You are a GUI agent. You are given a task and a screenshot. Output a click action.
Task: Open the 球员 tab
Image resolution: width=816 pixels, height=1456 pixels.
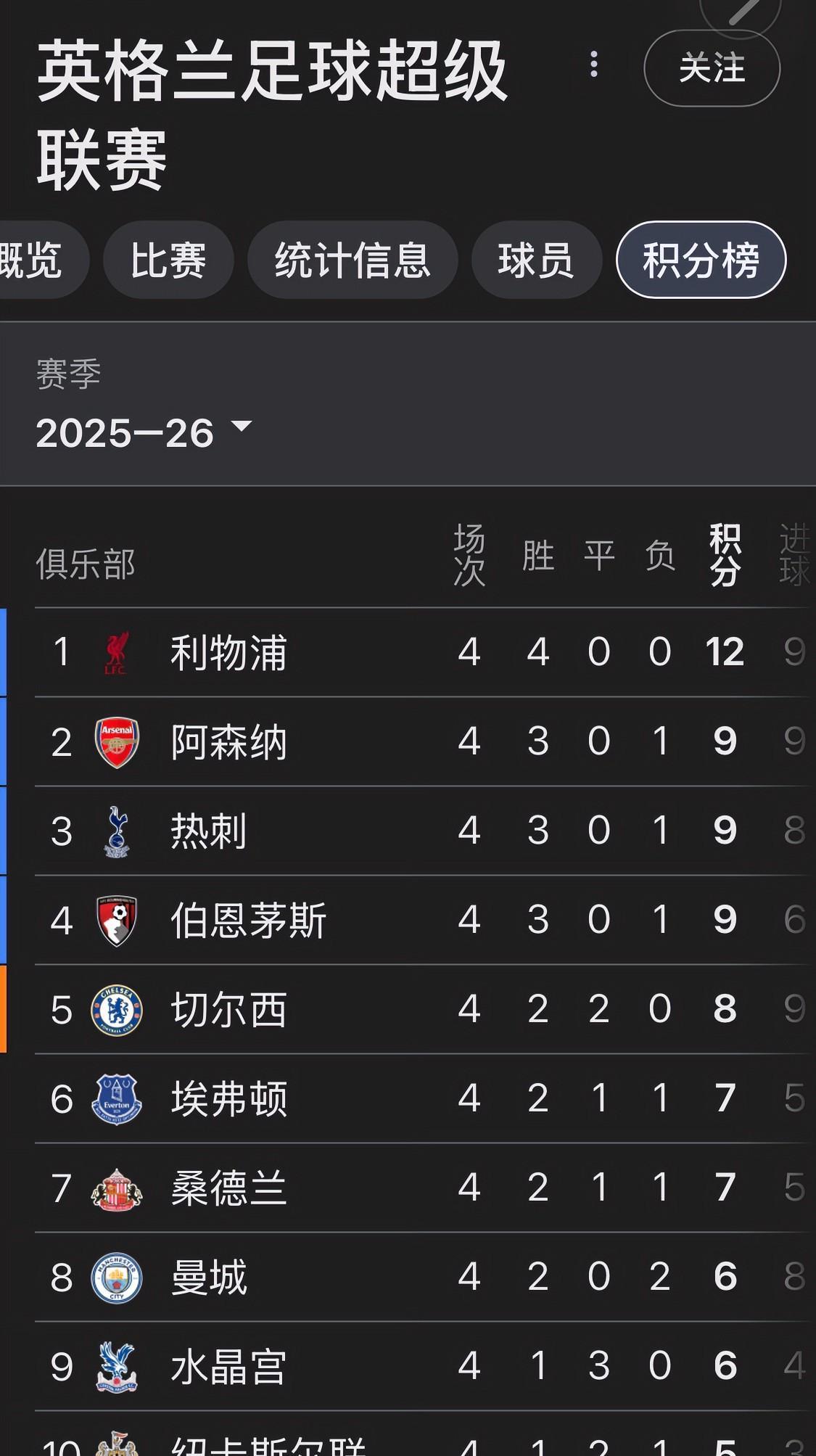click(536, 260)
